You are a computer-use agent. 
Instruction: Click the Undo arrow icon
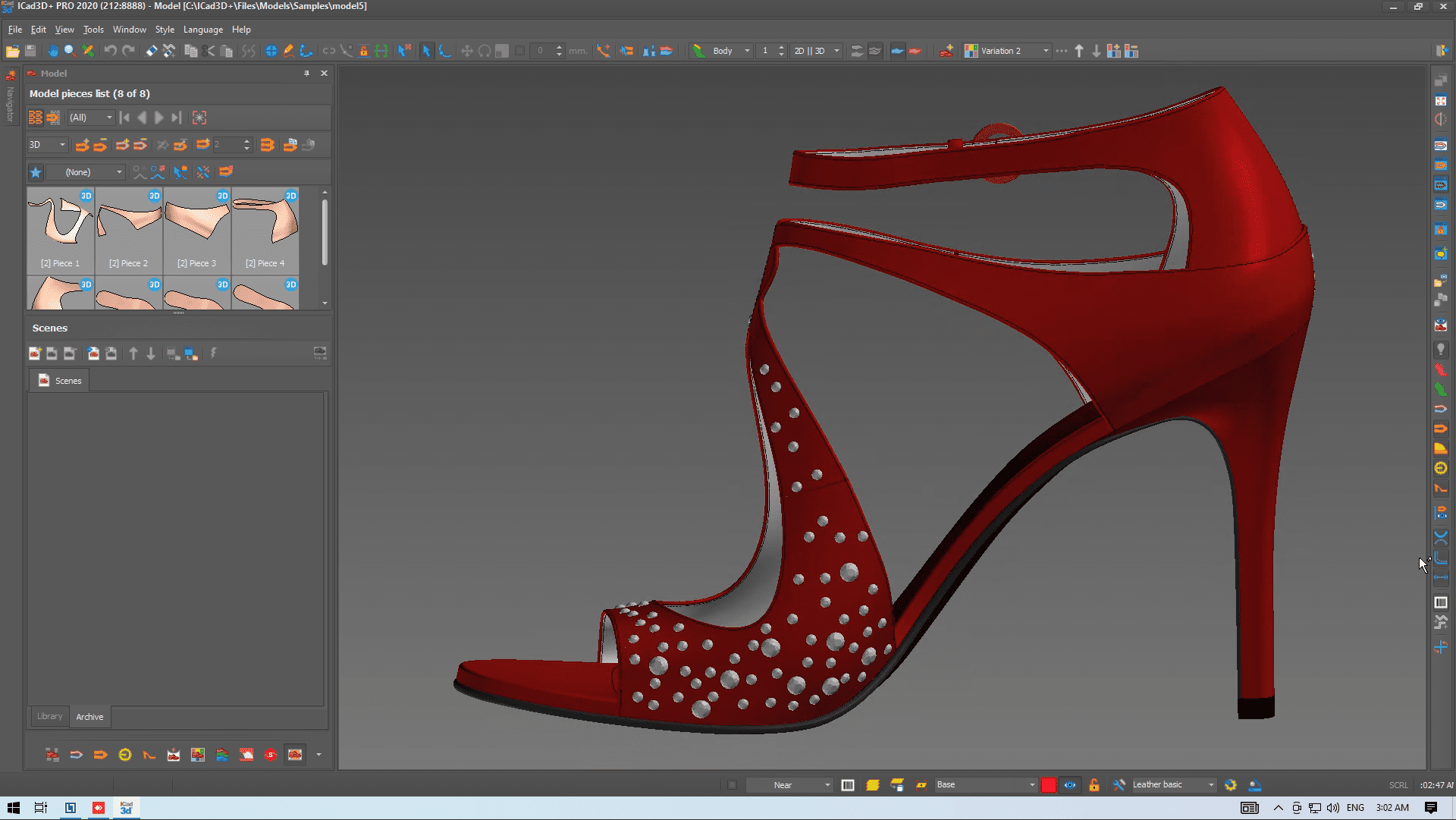point(110,51)
